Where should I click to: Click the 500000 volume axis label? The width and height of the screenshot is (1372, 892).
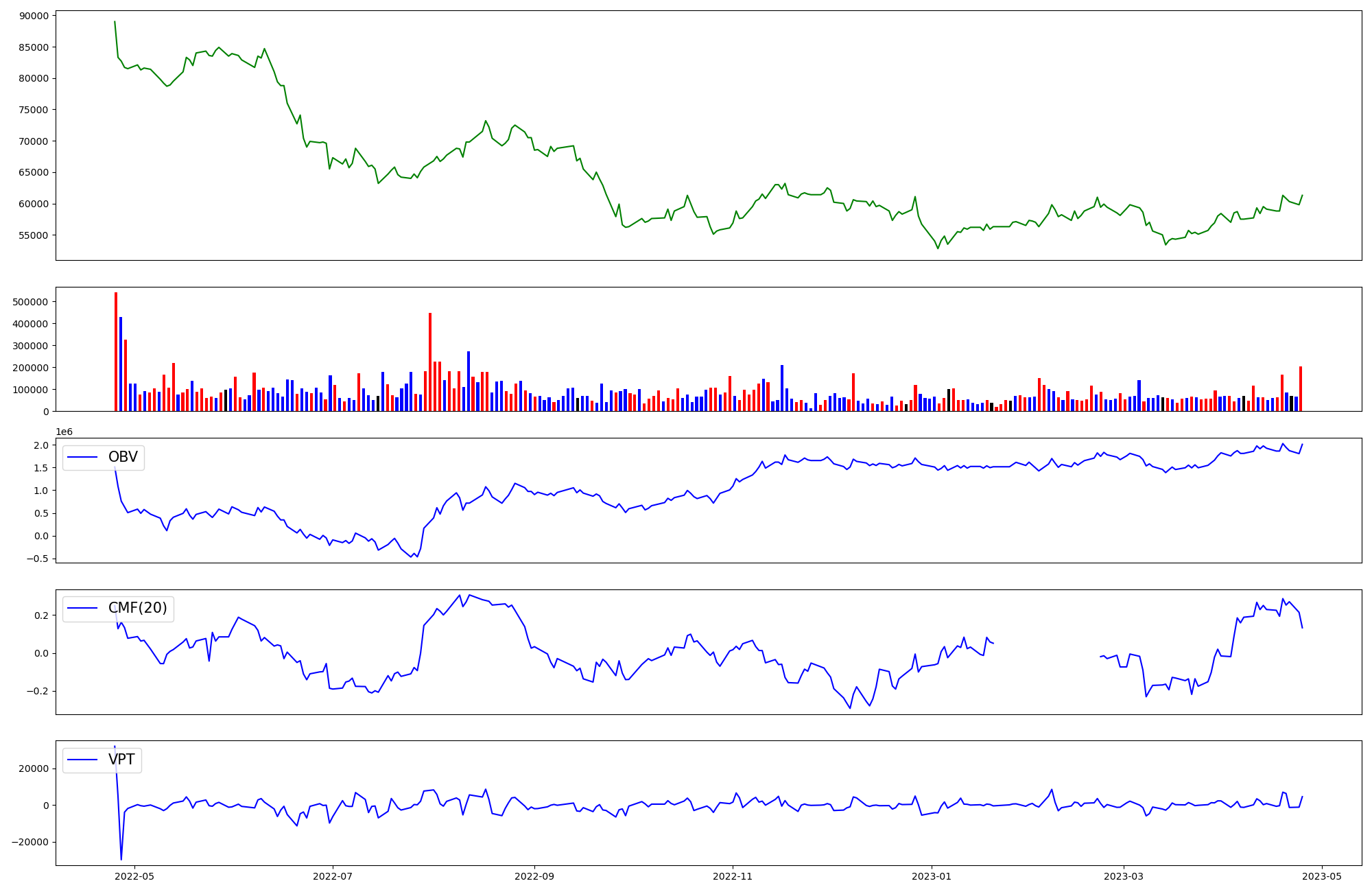click(x=31, y=302)
